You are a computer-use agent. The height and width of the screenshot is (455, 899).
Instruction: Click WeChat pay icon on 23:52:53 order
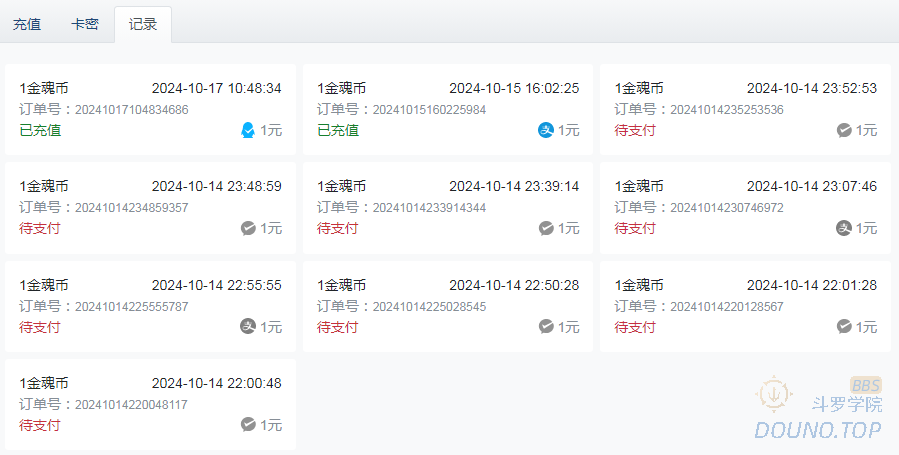[x=844, y=130]
